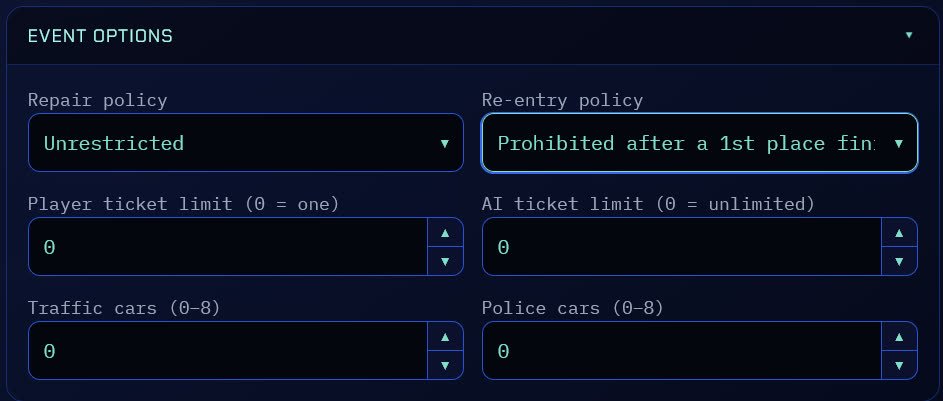Add one Police car using up arrow

point(899,337)
